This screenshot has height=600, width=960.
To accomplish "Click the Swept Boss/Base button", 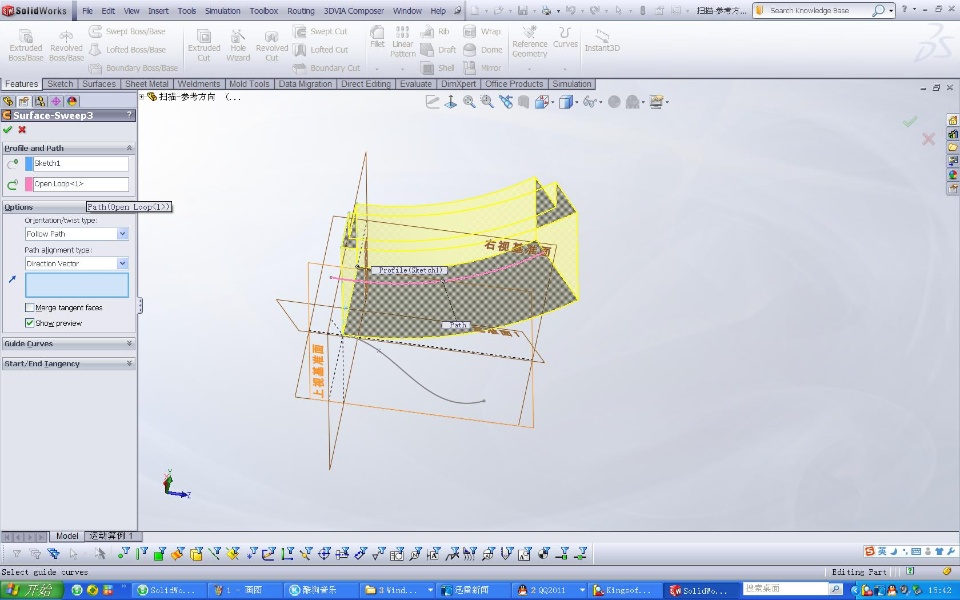I will (127, 31).
